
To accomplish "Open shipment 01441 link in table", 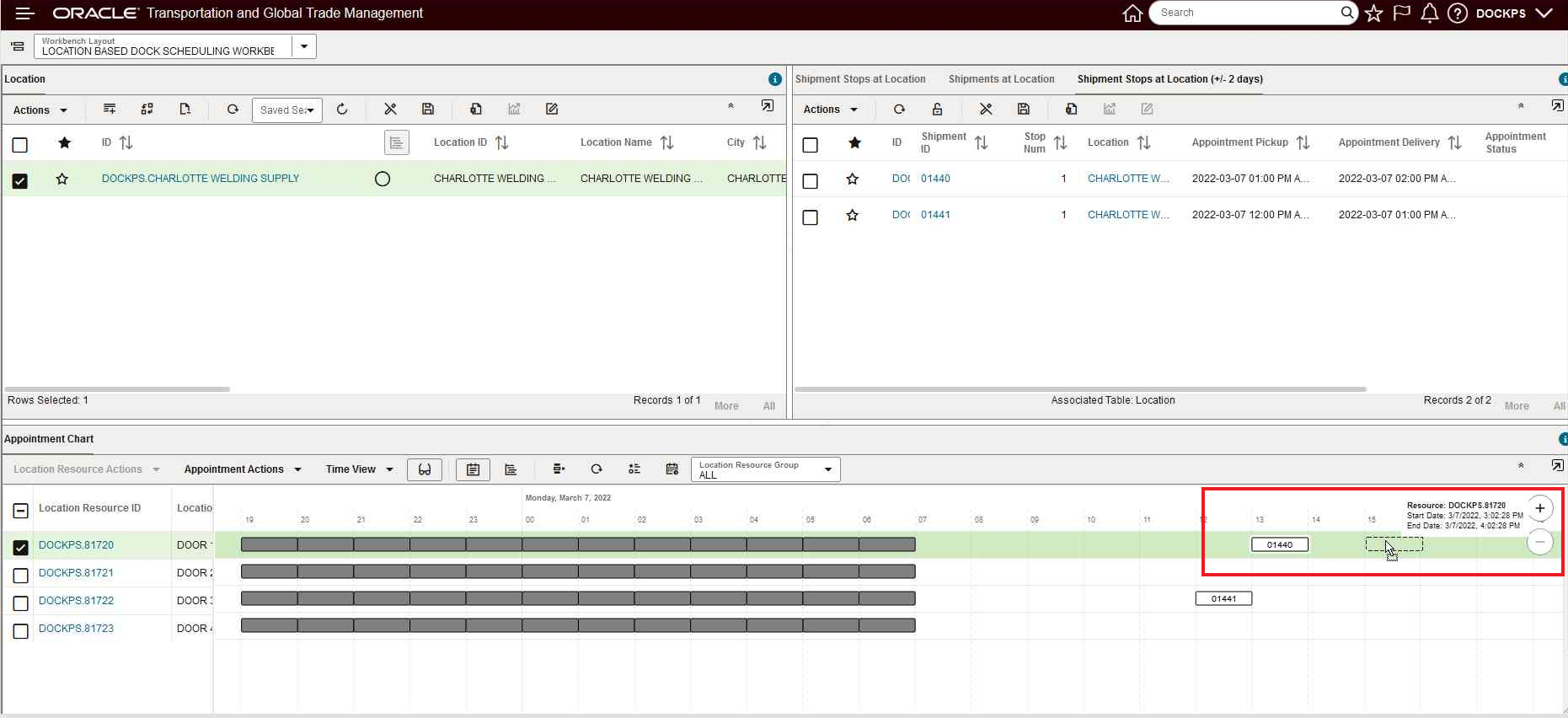I will click(935, 215).
